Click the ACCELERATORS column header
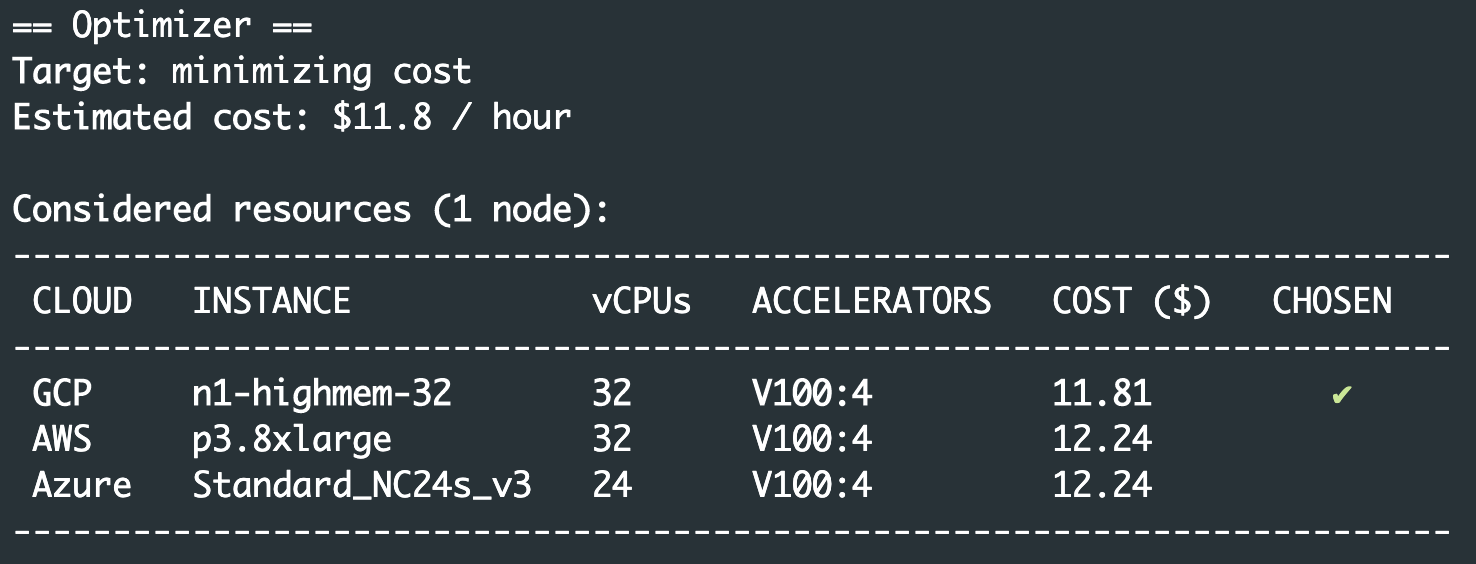Image resolution: width=1476 pixels, height=564 pixels. point(872,301)
